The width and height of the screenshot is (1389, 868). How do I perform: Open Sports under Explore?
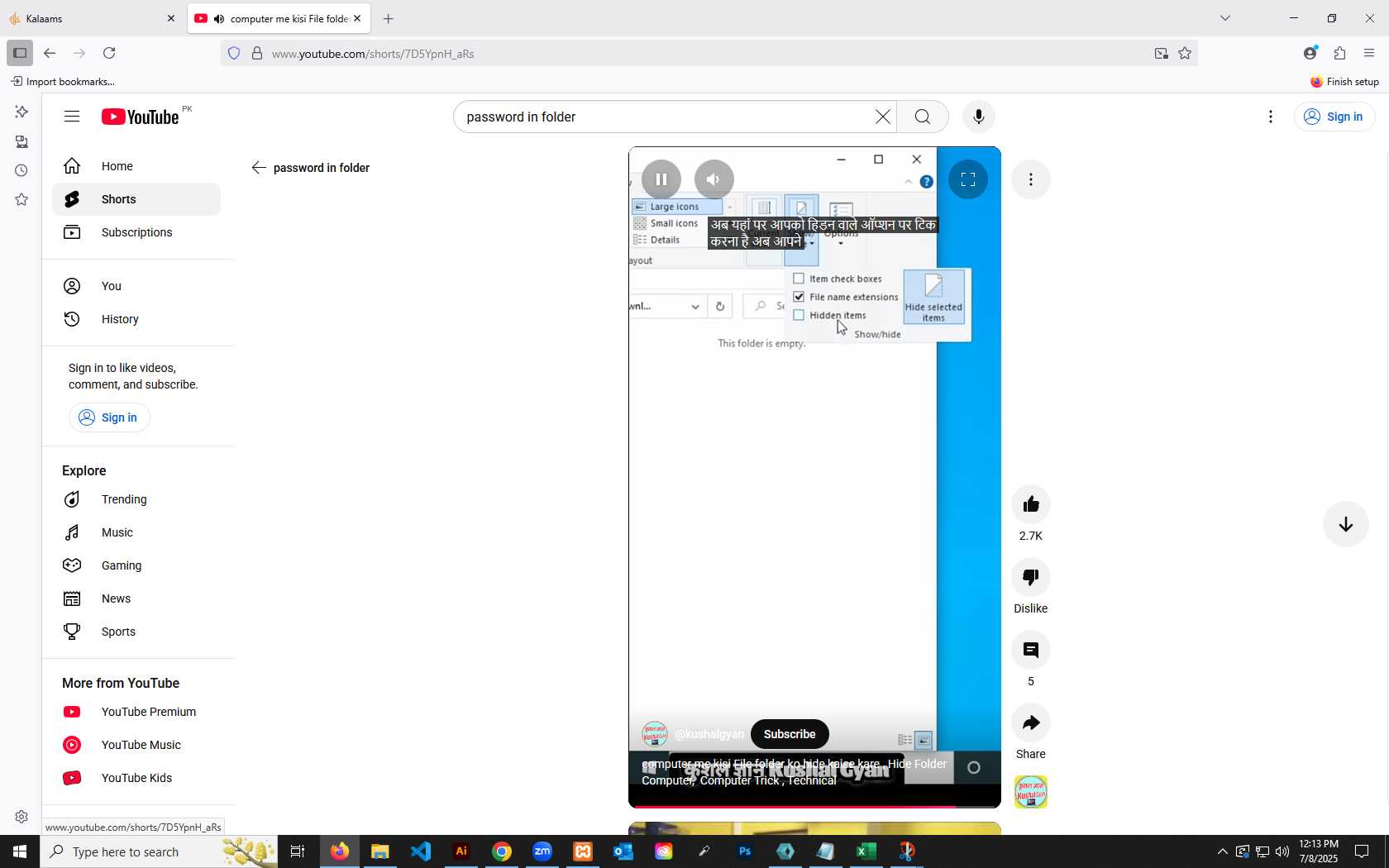(x=136, y=632)
